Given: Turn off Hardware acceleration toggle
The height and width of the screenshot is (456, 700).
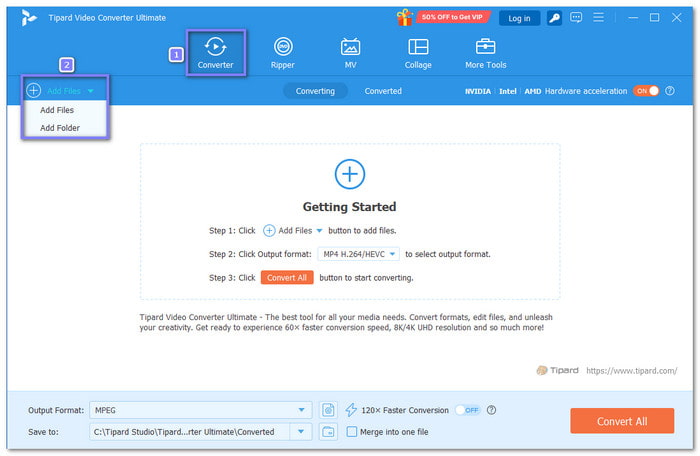Looking at the screenshot, I should point(646,91).
